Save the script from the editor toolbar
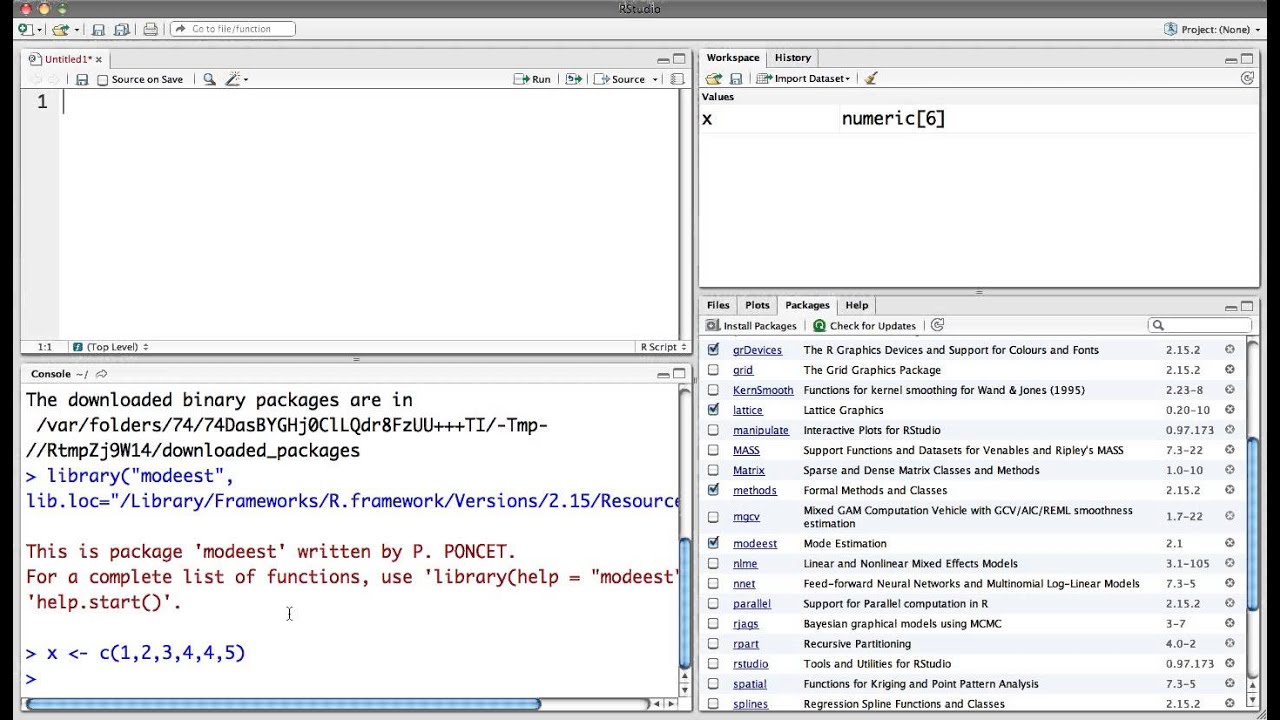Image resolution: width=1280 pixels, height=720 pixels. tap(82, 79)
